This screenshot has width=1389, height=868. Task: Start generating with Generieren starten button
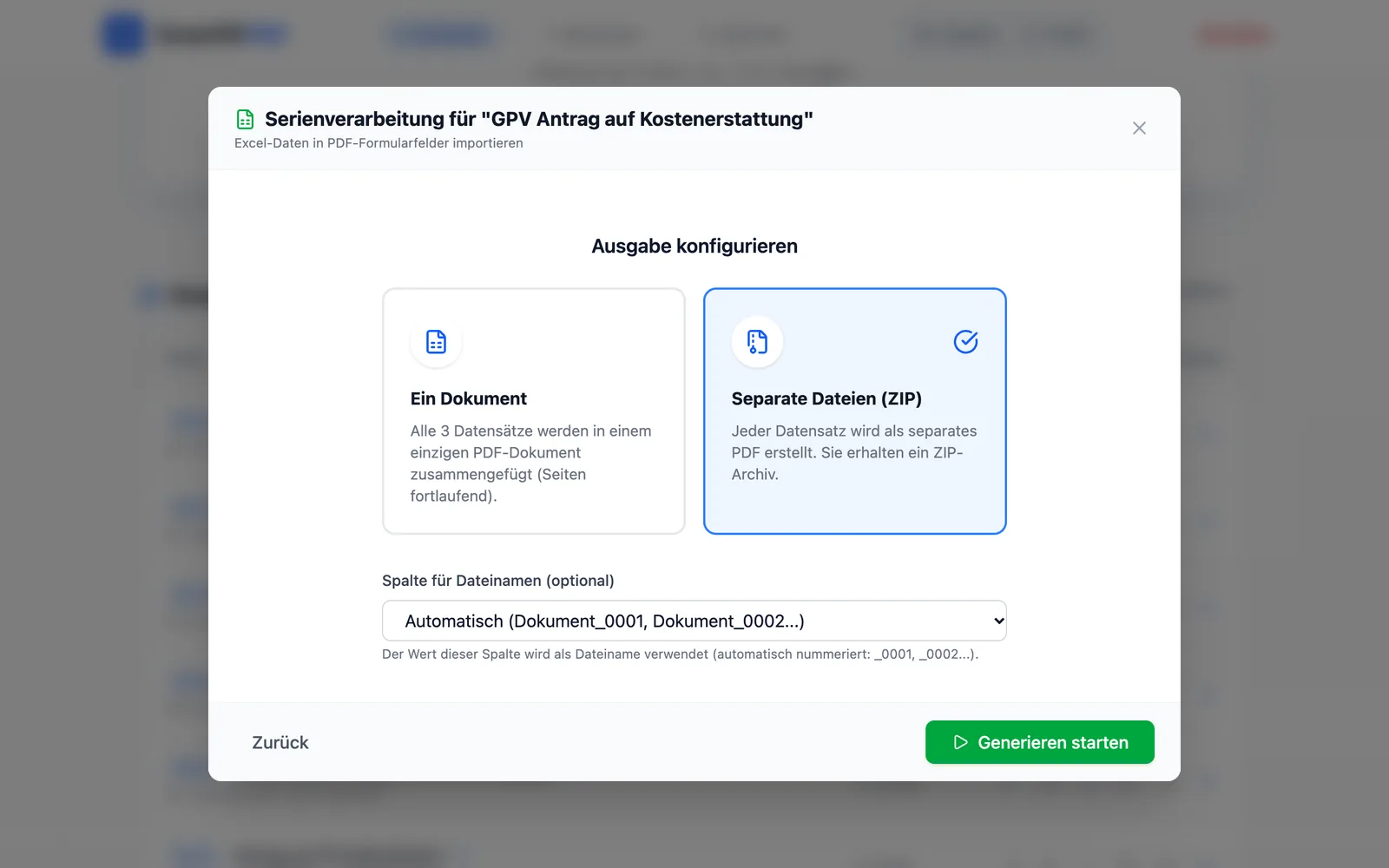tap(1040, 742)
